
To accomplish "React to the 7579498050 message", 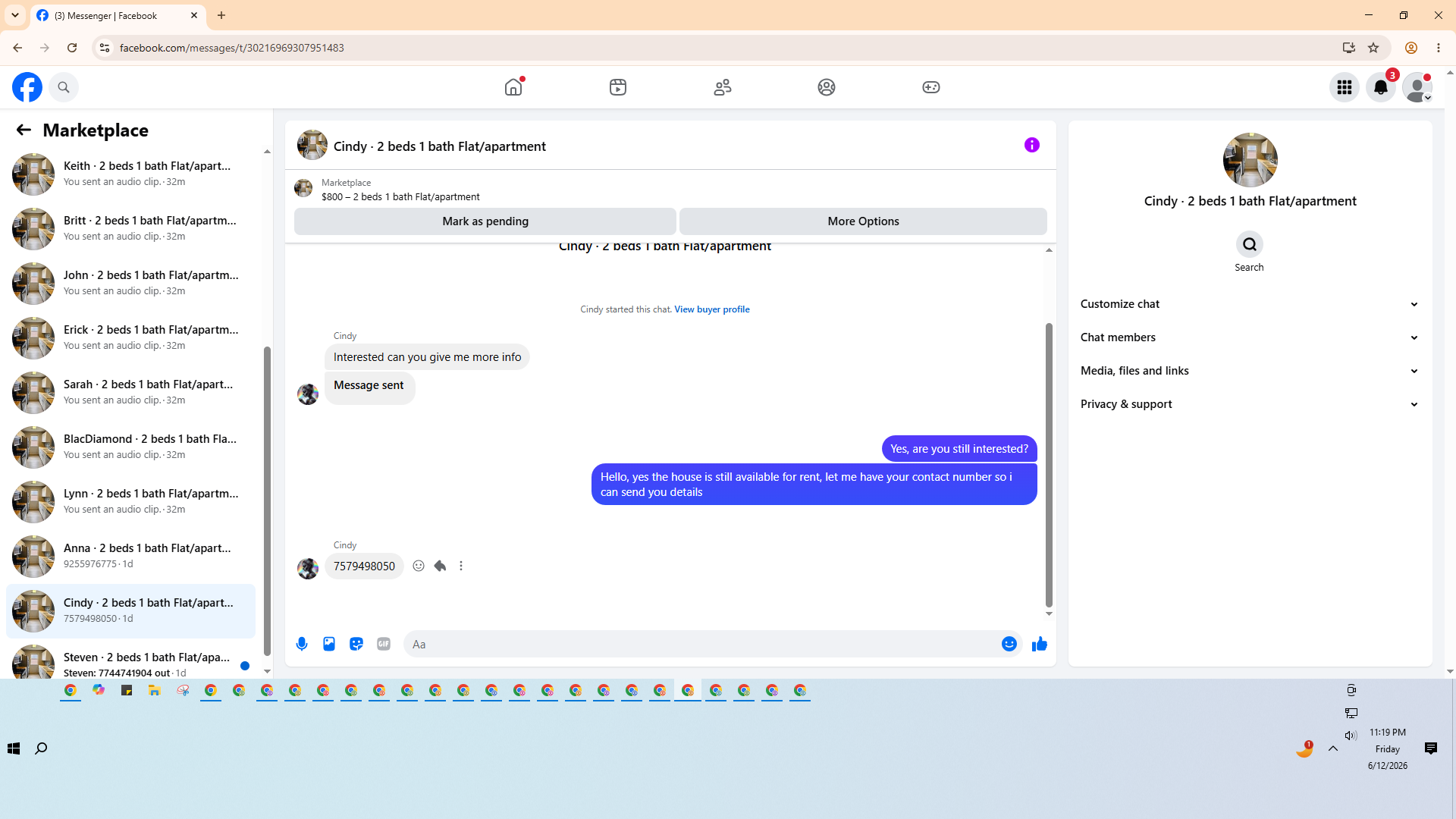I will [x=419, y=566].
